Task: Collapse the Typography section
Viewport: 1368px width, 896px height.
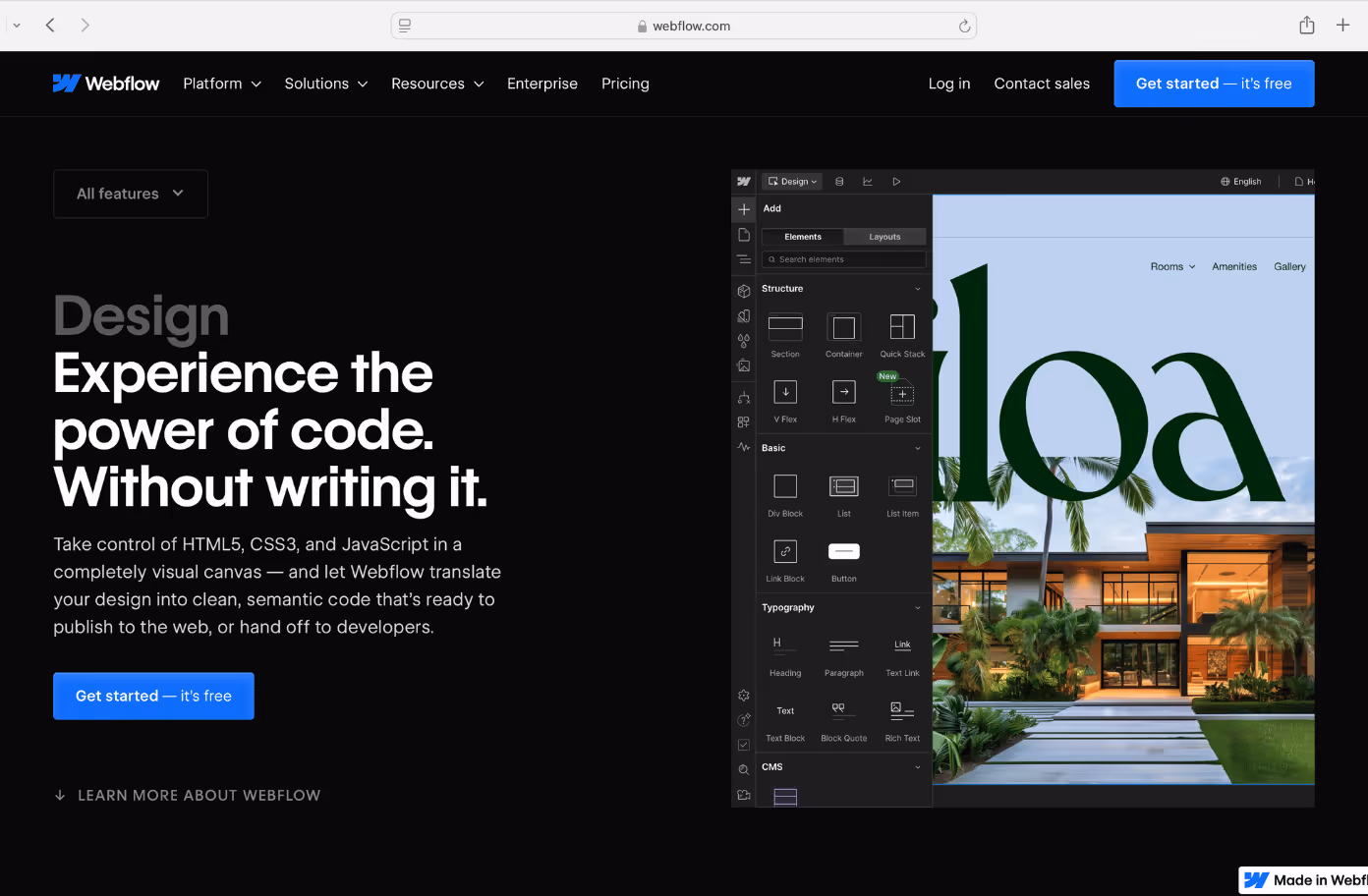Action: pos(917,607)
